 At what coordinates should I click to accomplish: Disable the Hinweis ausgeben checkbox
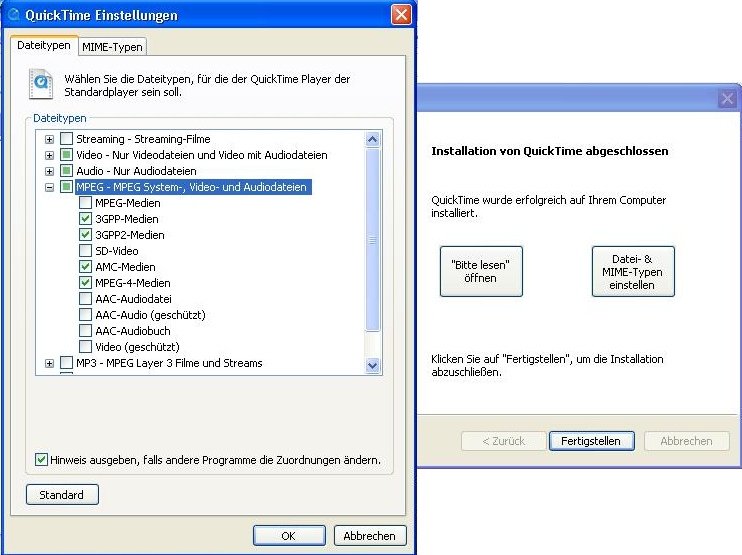coord(41,459)
